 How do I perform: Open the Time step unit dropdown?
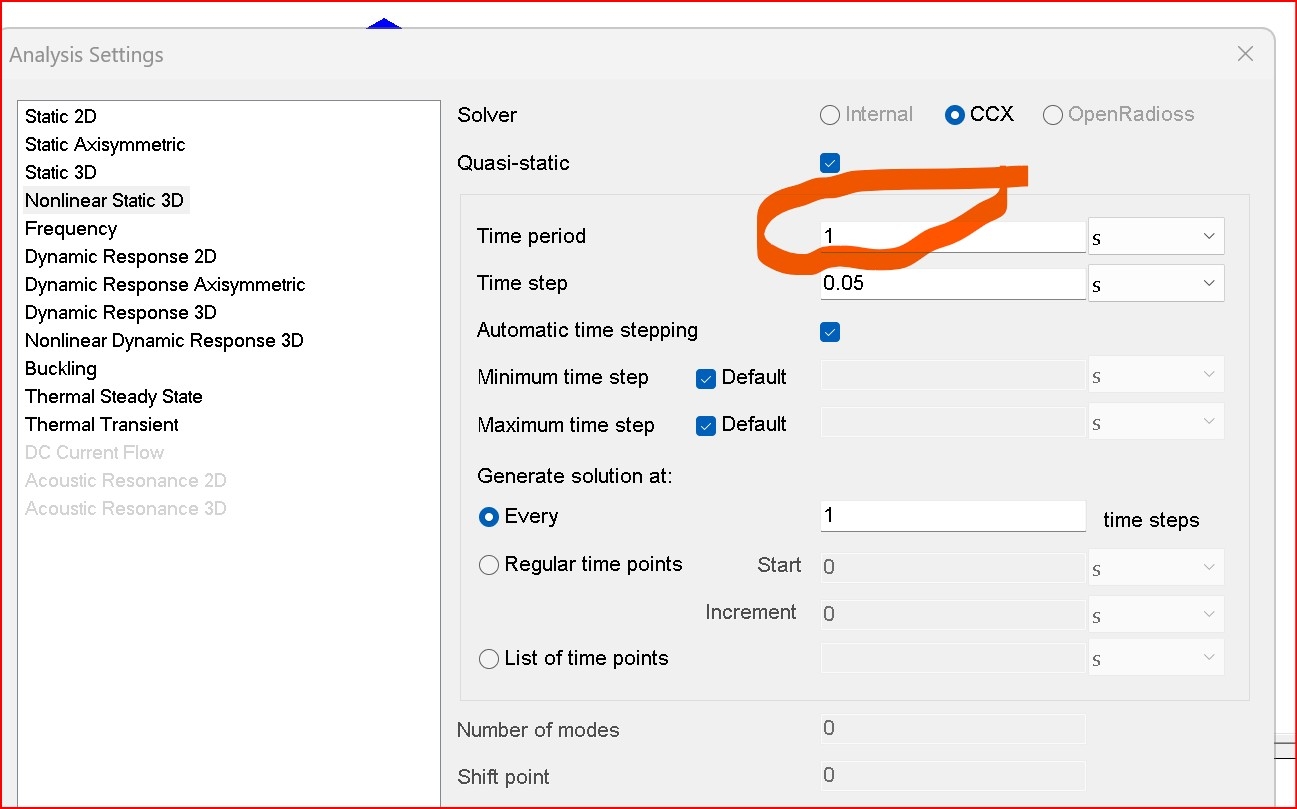tap(1156, 284)
